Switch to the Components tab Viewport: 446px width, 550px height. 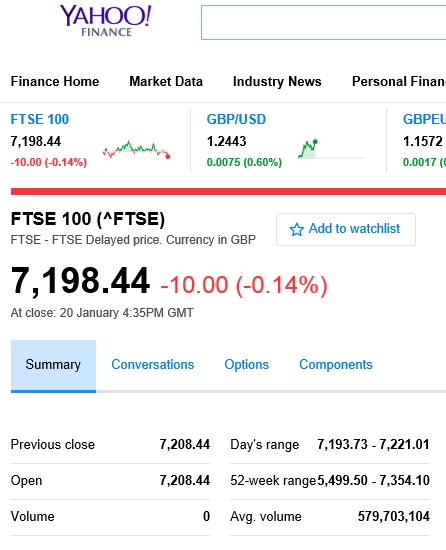coord(336,364)
